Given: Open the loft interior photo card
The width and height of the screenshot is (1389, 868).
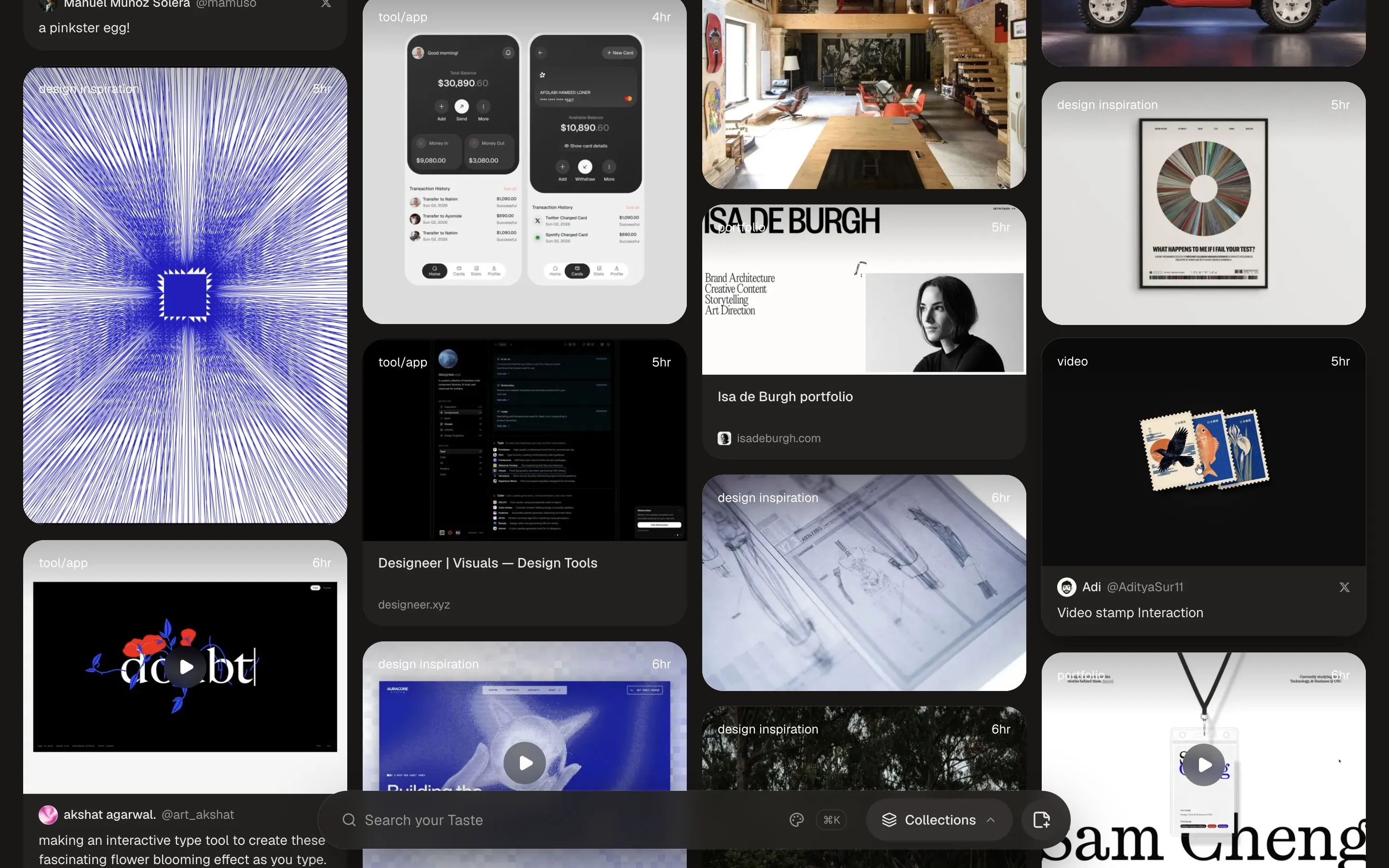Looking at the screenshot, I should [864, 94].
